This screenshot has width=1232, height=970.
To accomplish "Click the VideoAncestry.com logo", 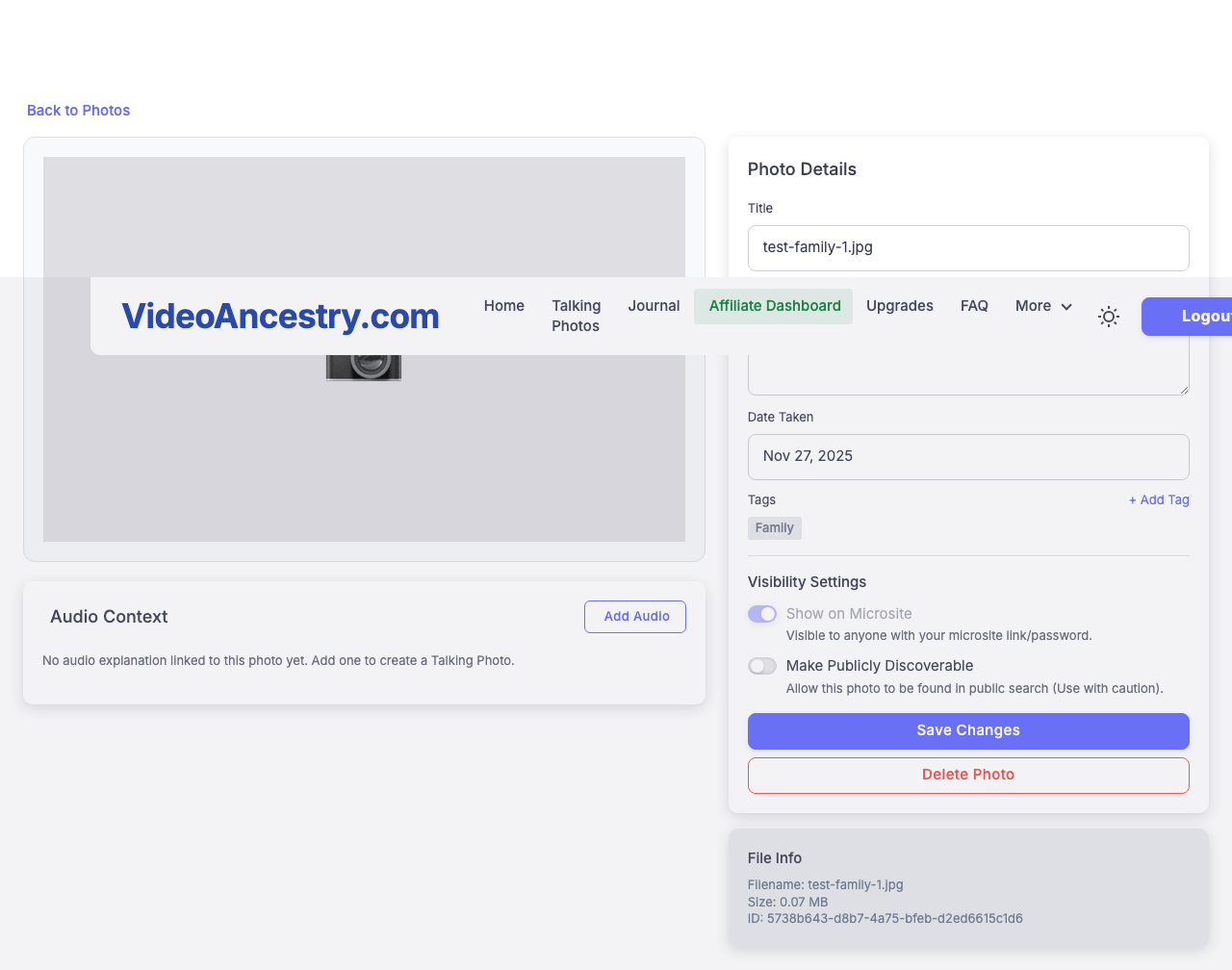I will pyautogui.click(x=280, y=317).
